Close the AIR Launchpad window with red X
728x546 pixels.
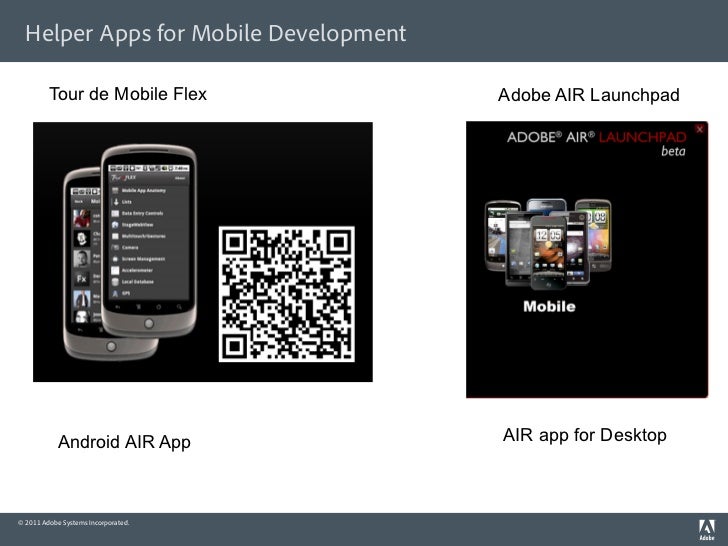click(x=700, y=129)
